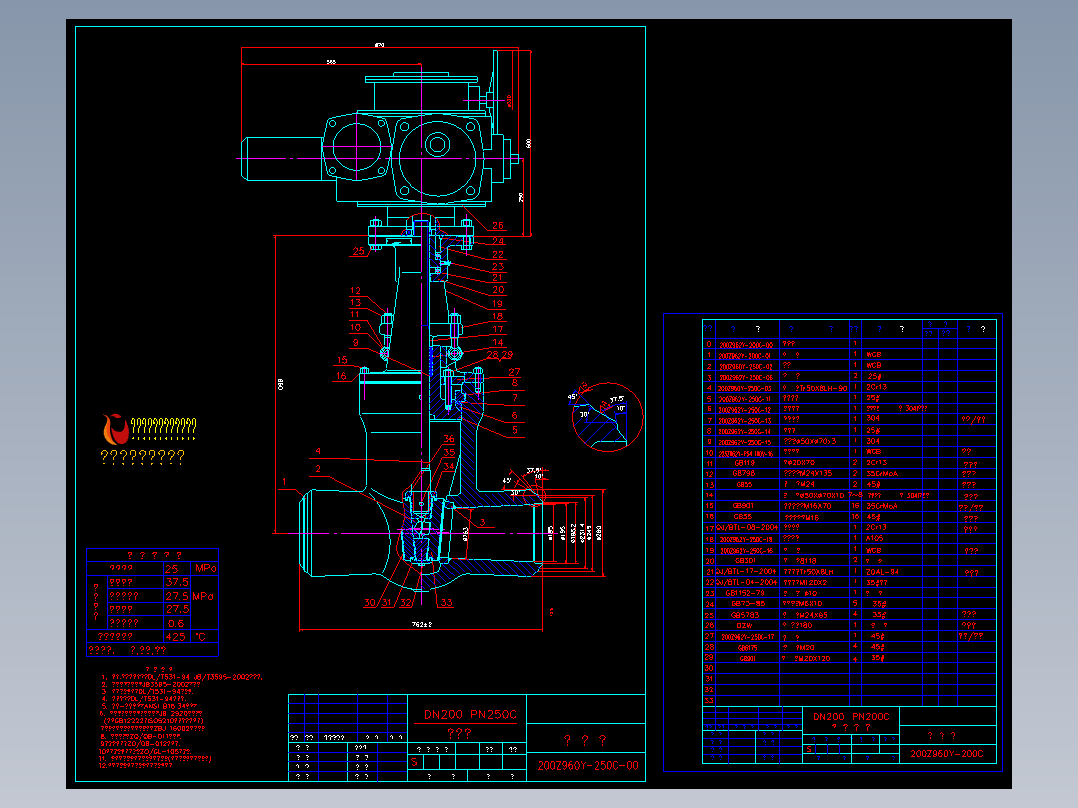Viewport: 1078px width, 808px height.
Task: Select part callout 25 left of yoke
Action: pyautogui.click(x=359, y=251)
